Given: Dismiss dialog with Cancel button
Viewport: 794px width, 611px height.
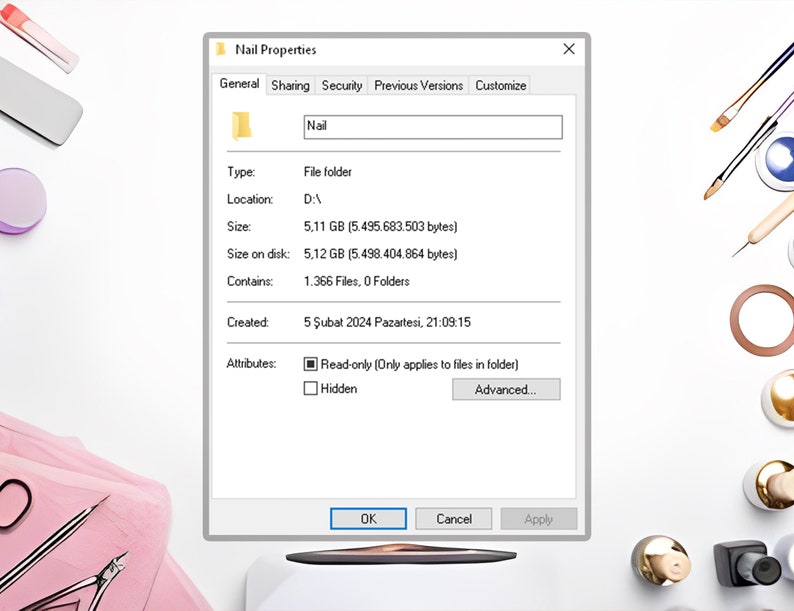Looking at the screenshot, I should tap(454, 519).
